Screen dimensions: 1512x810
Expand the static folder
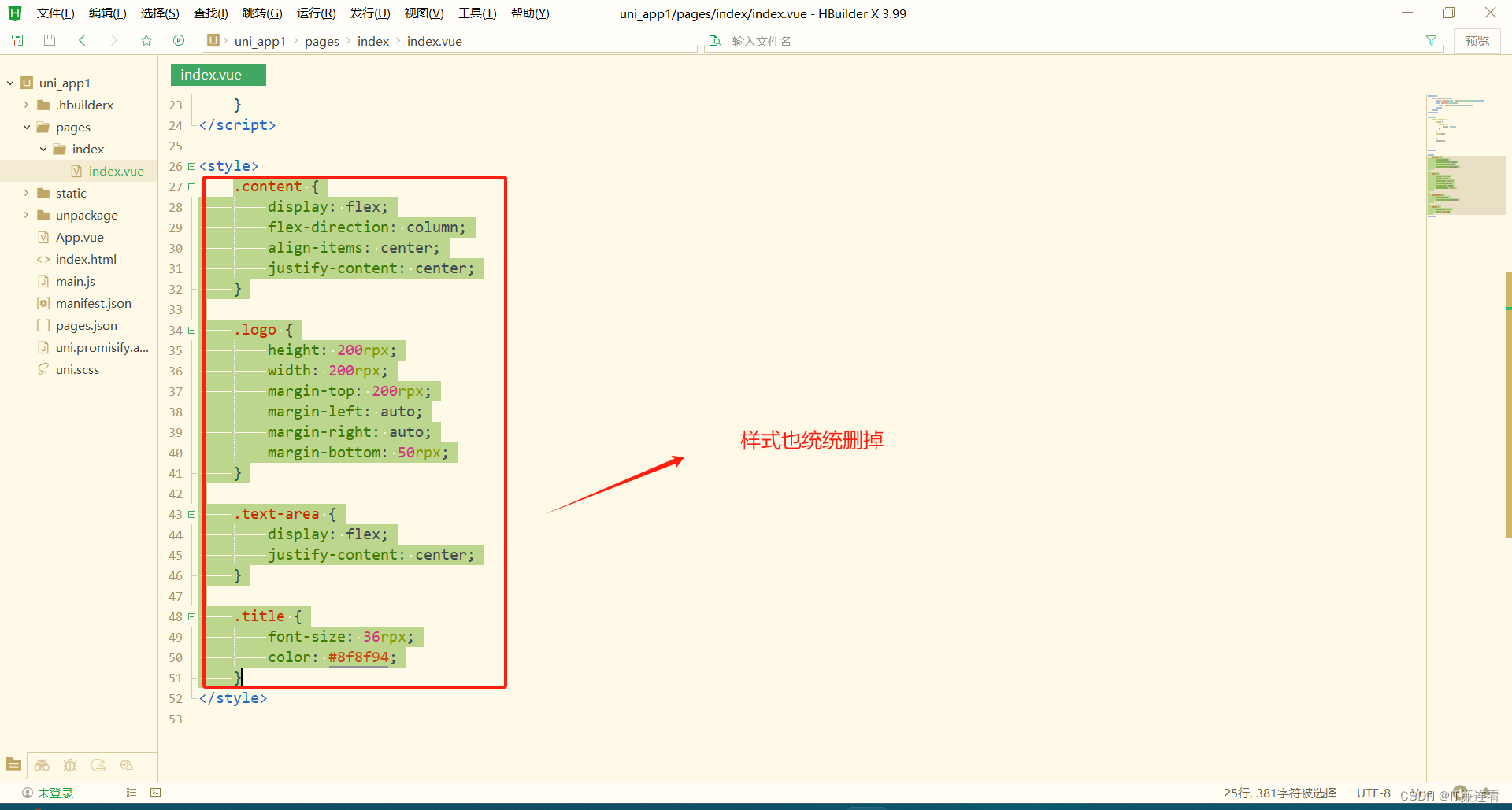27,193
